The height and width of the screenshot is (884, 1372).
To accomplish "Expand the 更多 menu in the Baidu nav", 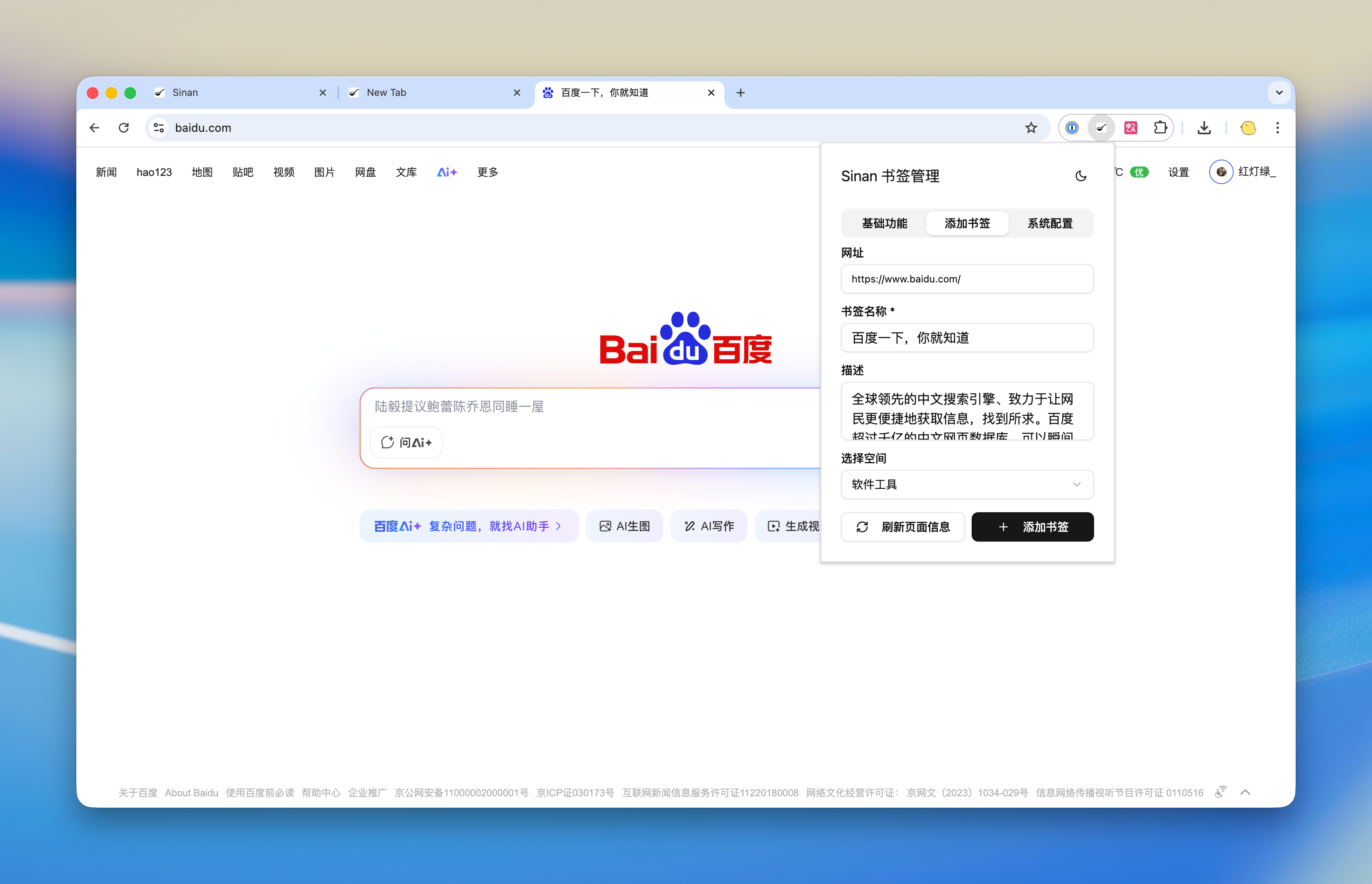I will (x=487, y=172).
